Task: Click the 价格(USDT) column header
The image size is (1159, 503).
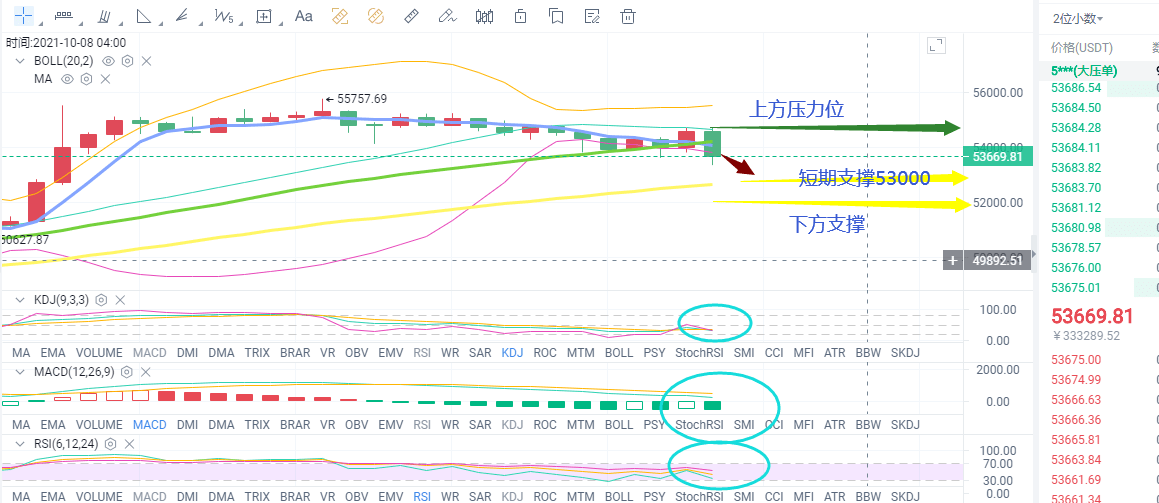Action: pos(1081,48)
